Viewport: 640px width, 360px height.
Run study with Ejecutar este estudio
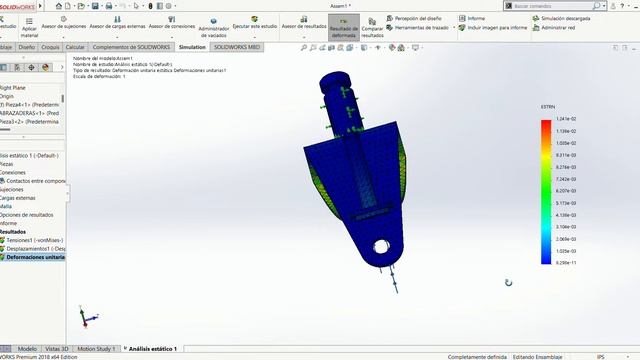[255, 23]
